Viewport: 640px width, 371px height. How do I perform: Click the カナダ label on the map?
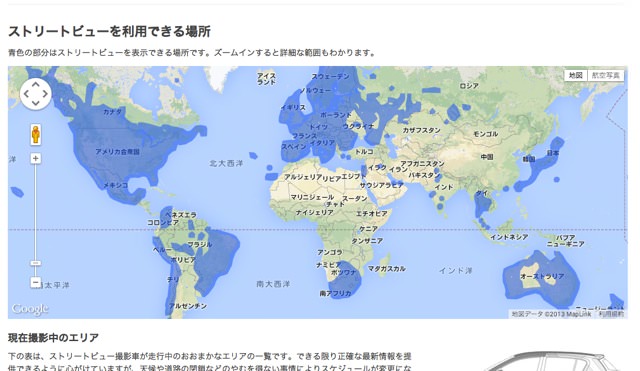(112, 111)
